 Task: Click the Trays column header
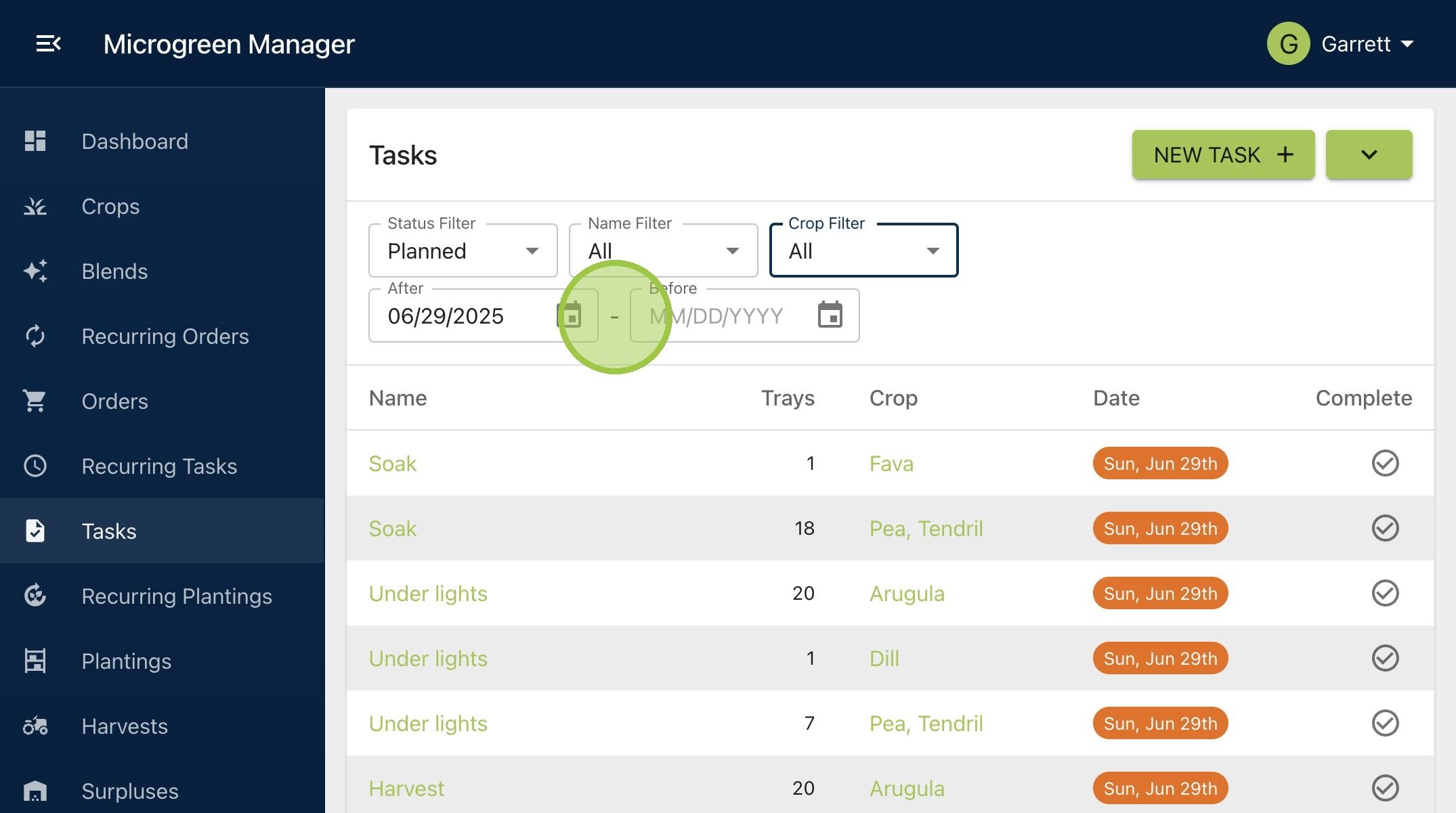point(788,398)
